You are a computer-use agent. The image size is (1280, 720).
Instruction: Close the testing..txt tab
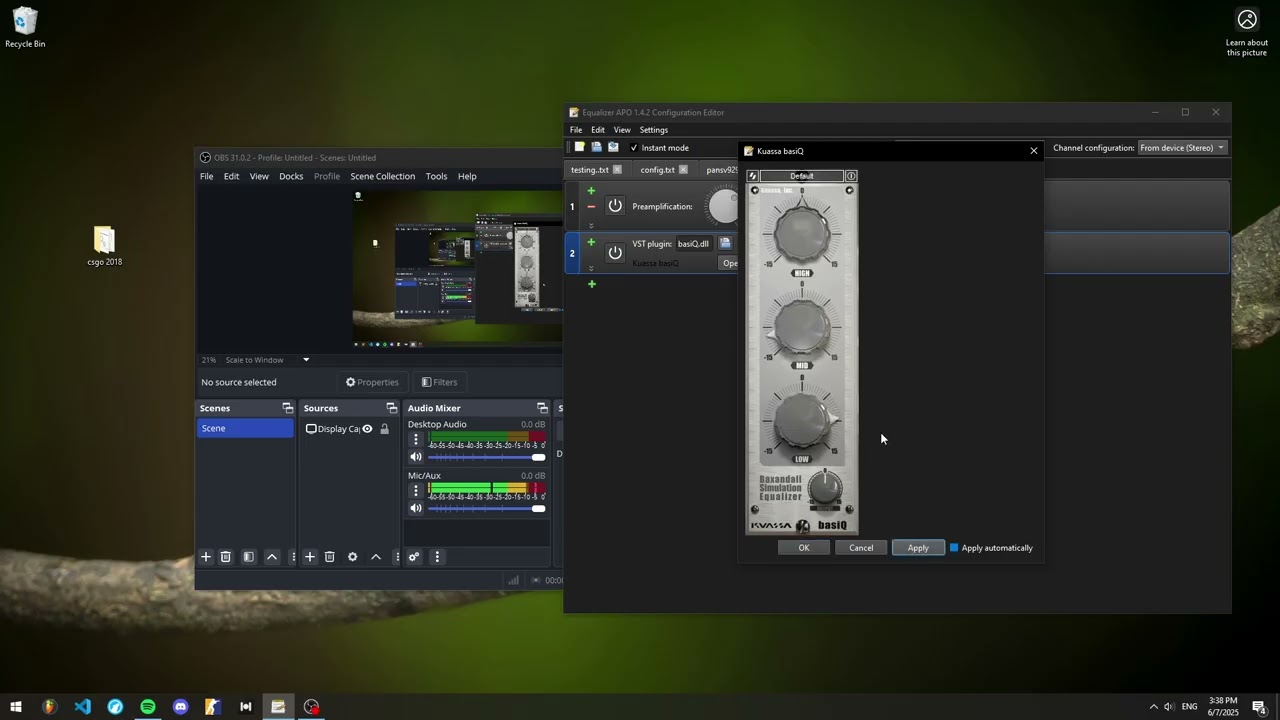617,170
